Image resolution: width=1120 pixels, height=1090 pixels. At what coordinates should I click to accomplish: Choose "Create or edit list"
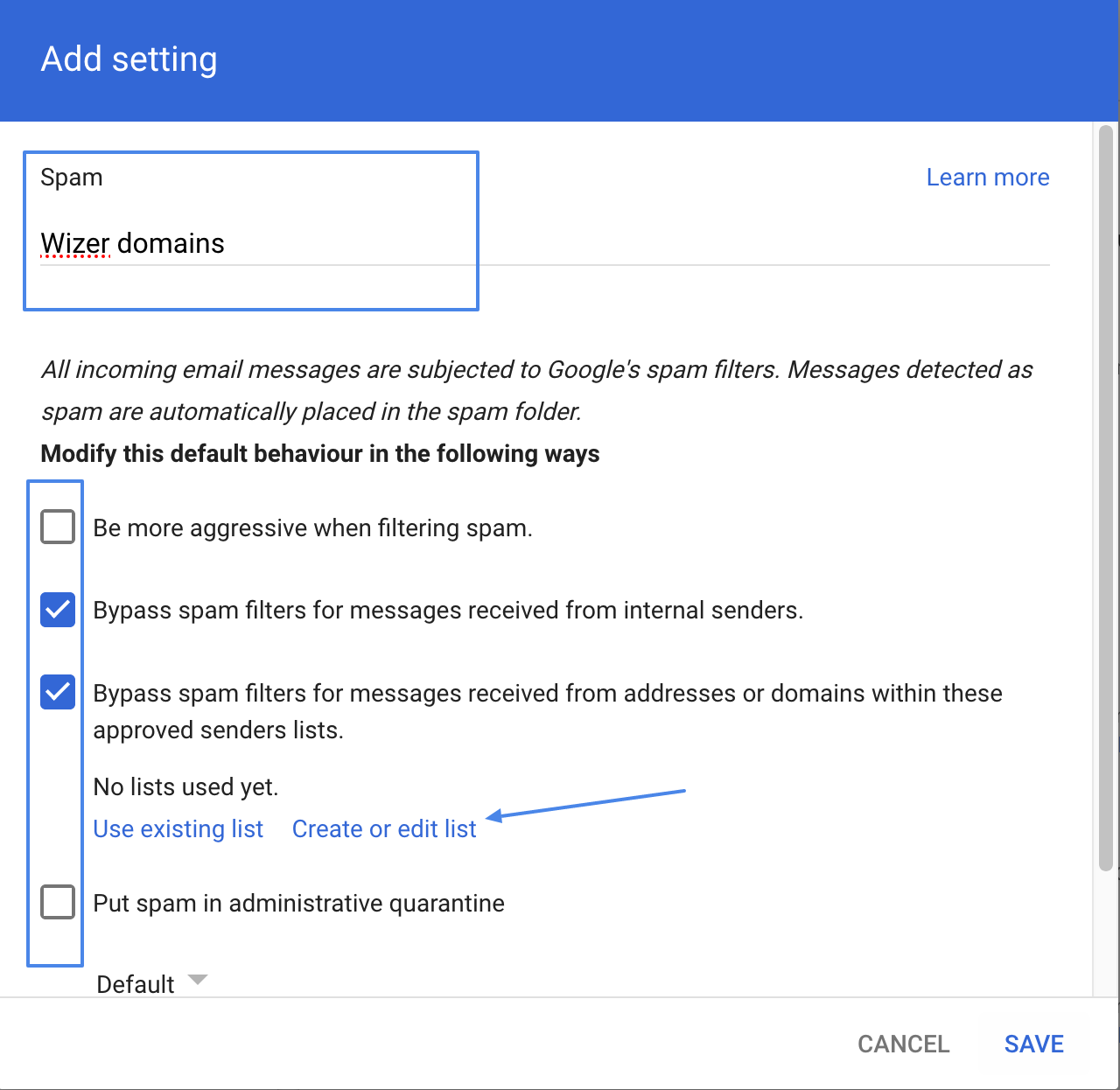point(383,828)
